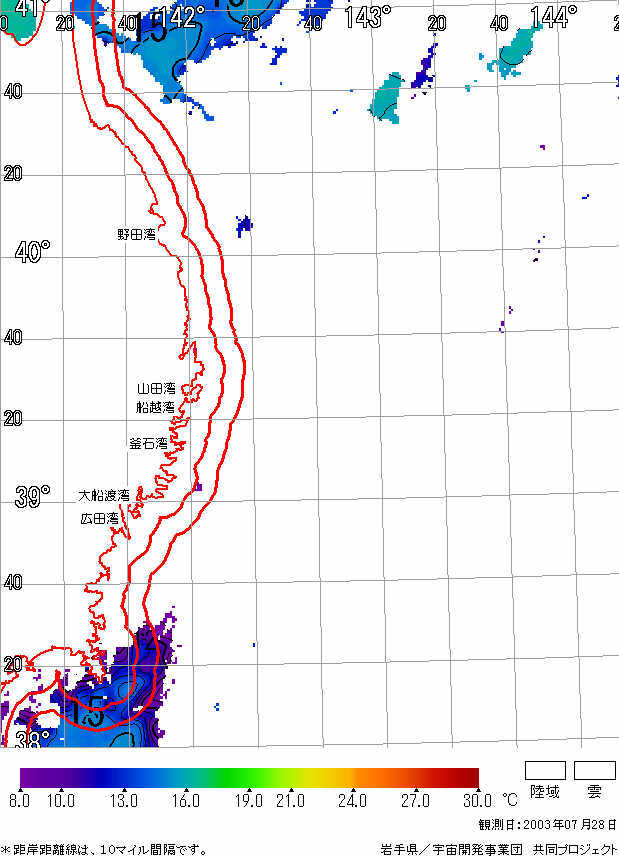Screen dimensions: 619x858
Task: Click the 24.0 legend value
Action: (x=352, y=801)
